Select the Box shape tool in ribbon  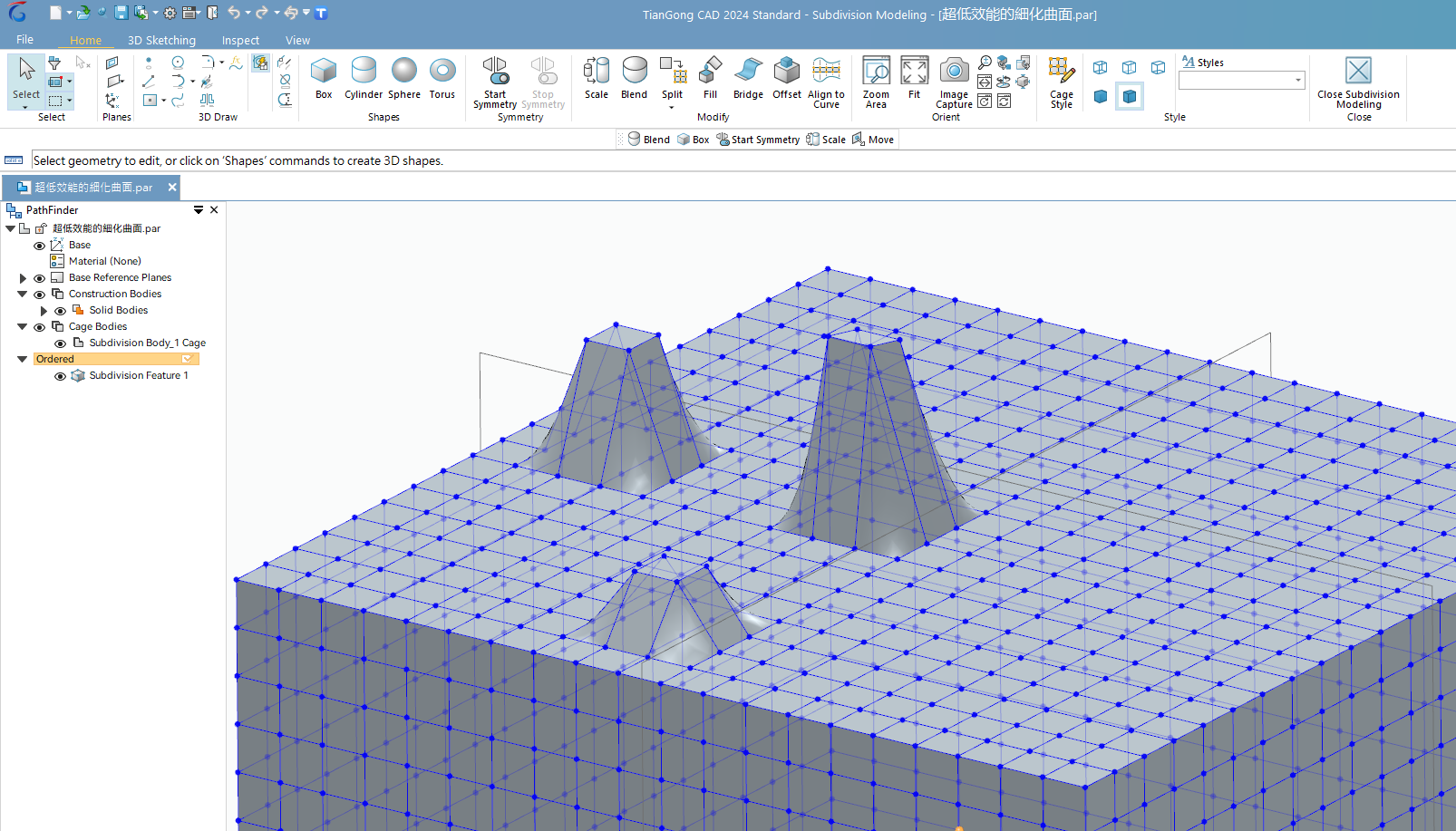pyautogui.click(x=324, y=78)
